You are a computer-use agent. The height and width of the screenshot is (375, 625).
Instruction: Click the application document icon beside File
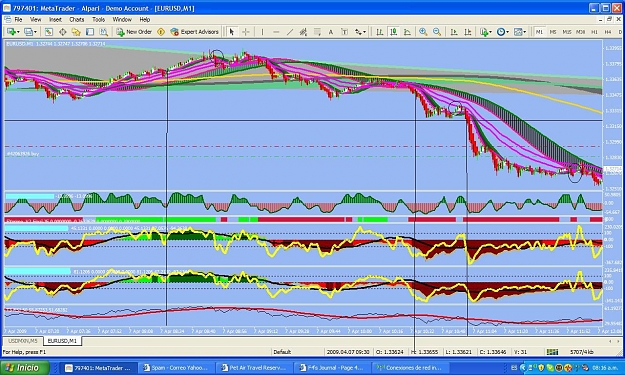point(7,20)
